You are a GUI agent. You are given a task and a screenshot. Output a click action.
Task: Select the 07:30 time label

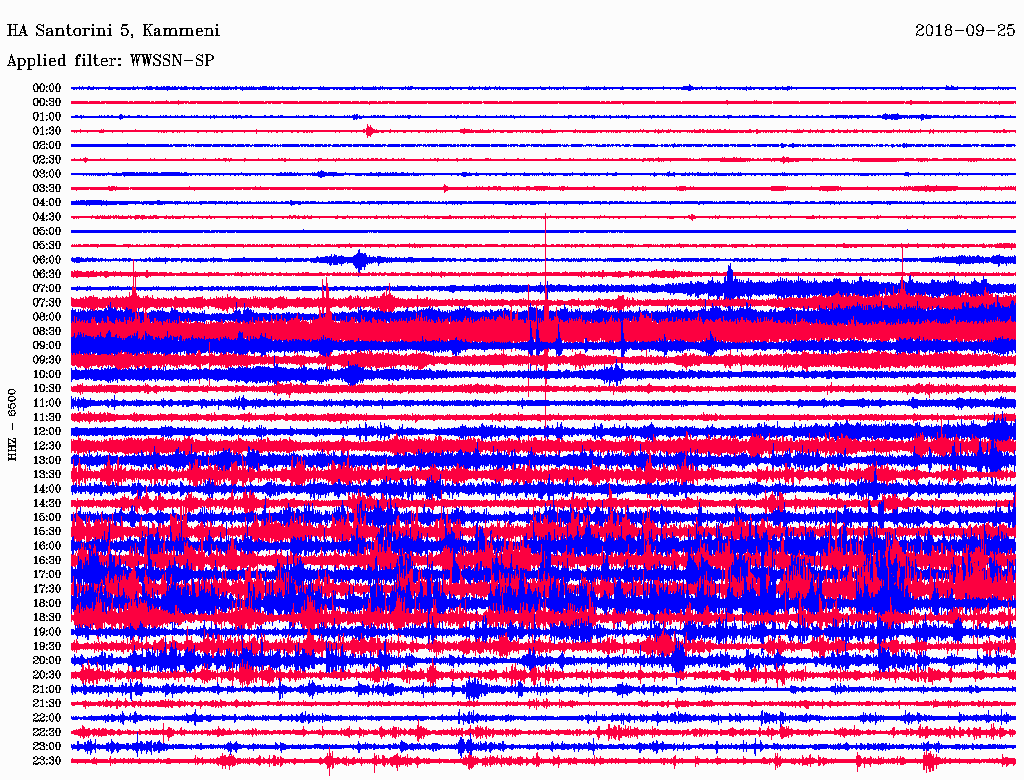tap(47, 302)
